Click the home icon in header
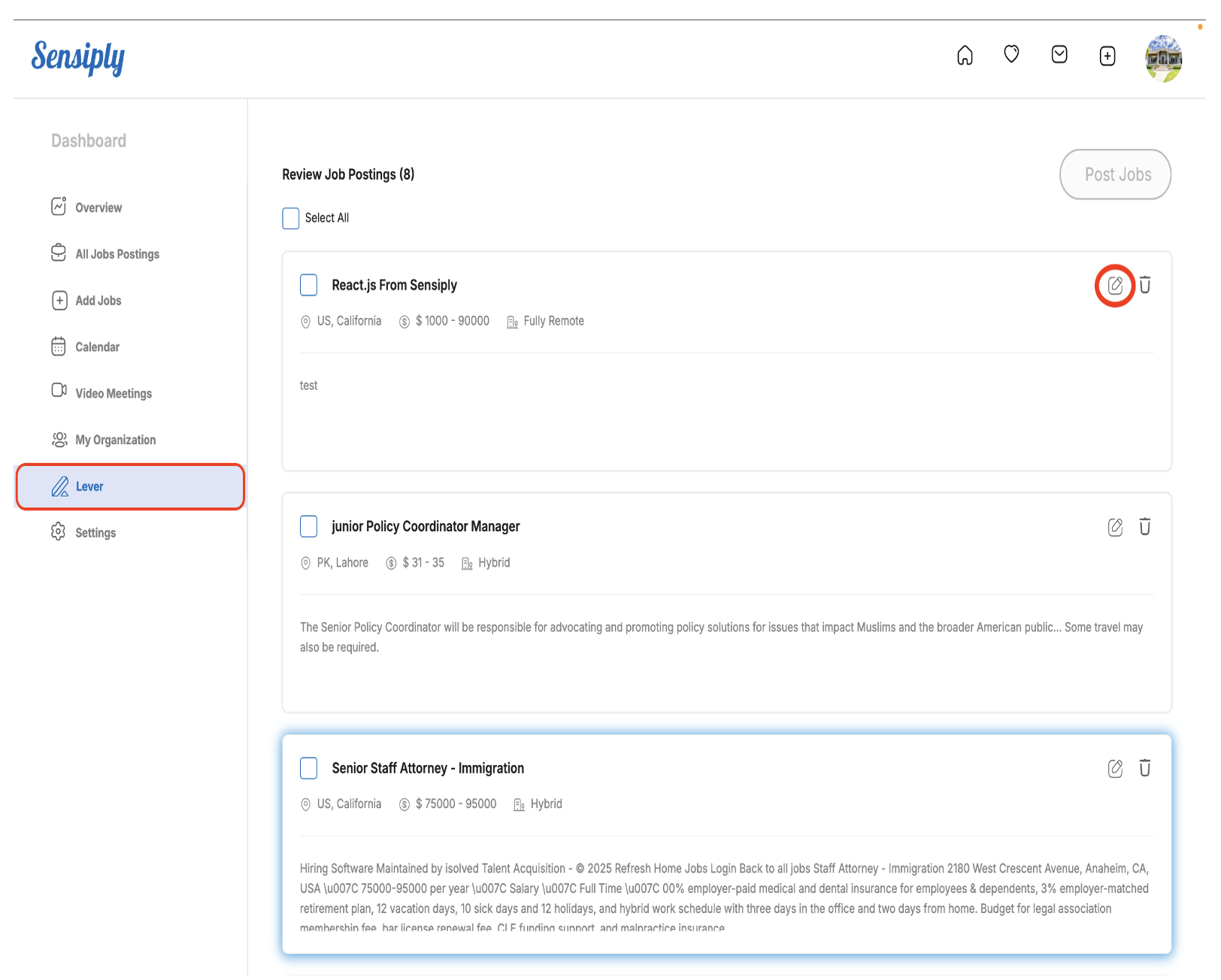The width and height of the screenshot is (1221, 980). 965,56
